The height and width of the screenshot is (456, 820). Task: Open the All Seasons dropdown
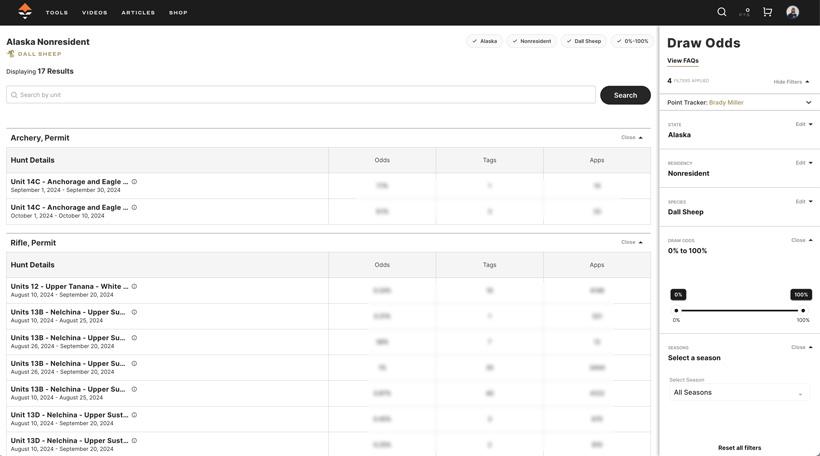point(739,393)
